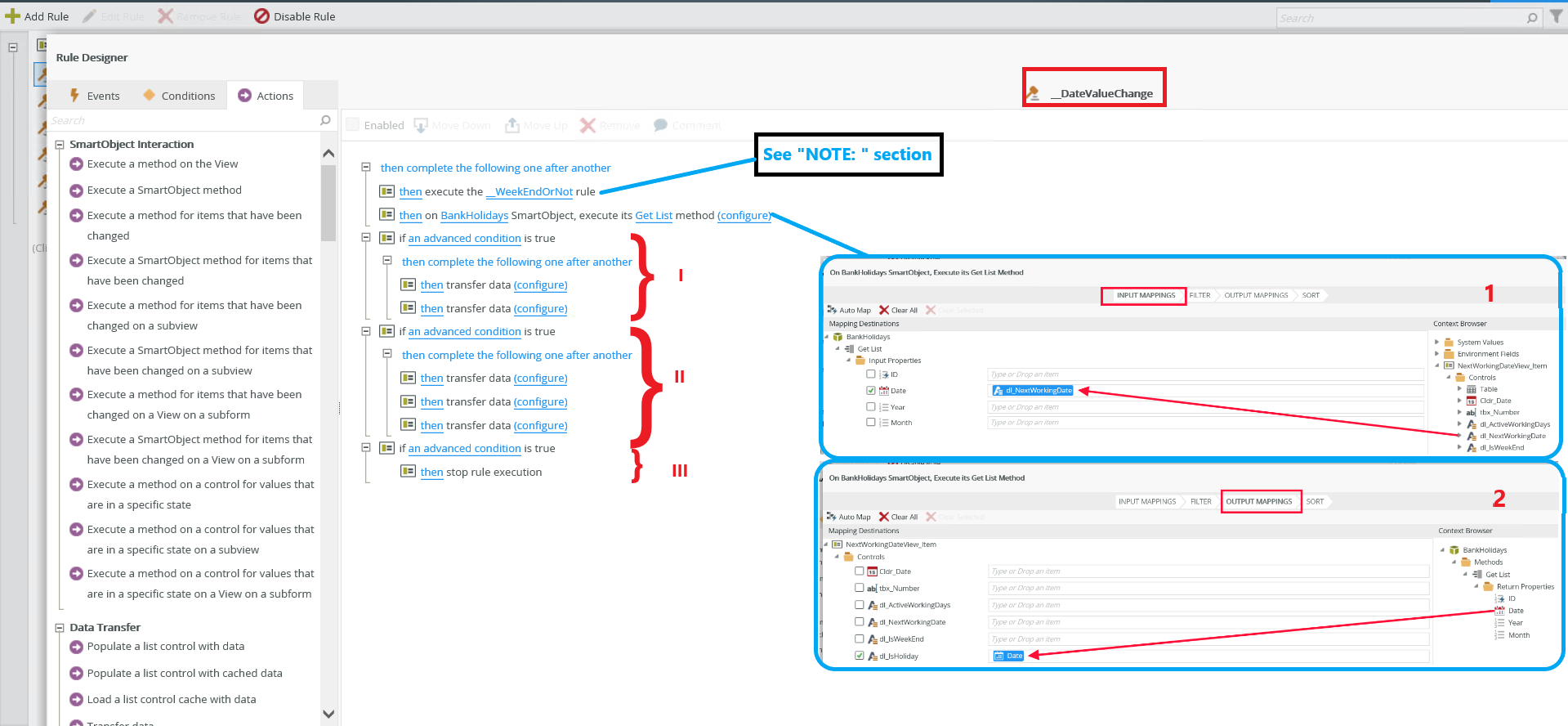Click the filter funnel icon
Image resolution: width=1568 pixels, height=726 pixels.
coord(1556,16)
